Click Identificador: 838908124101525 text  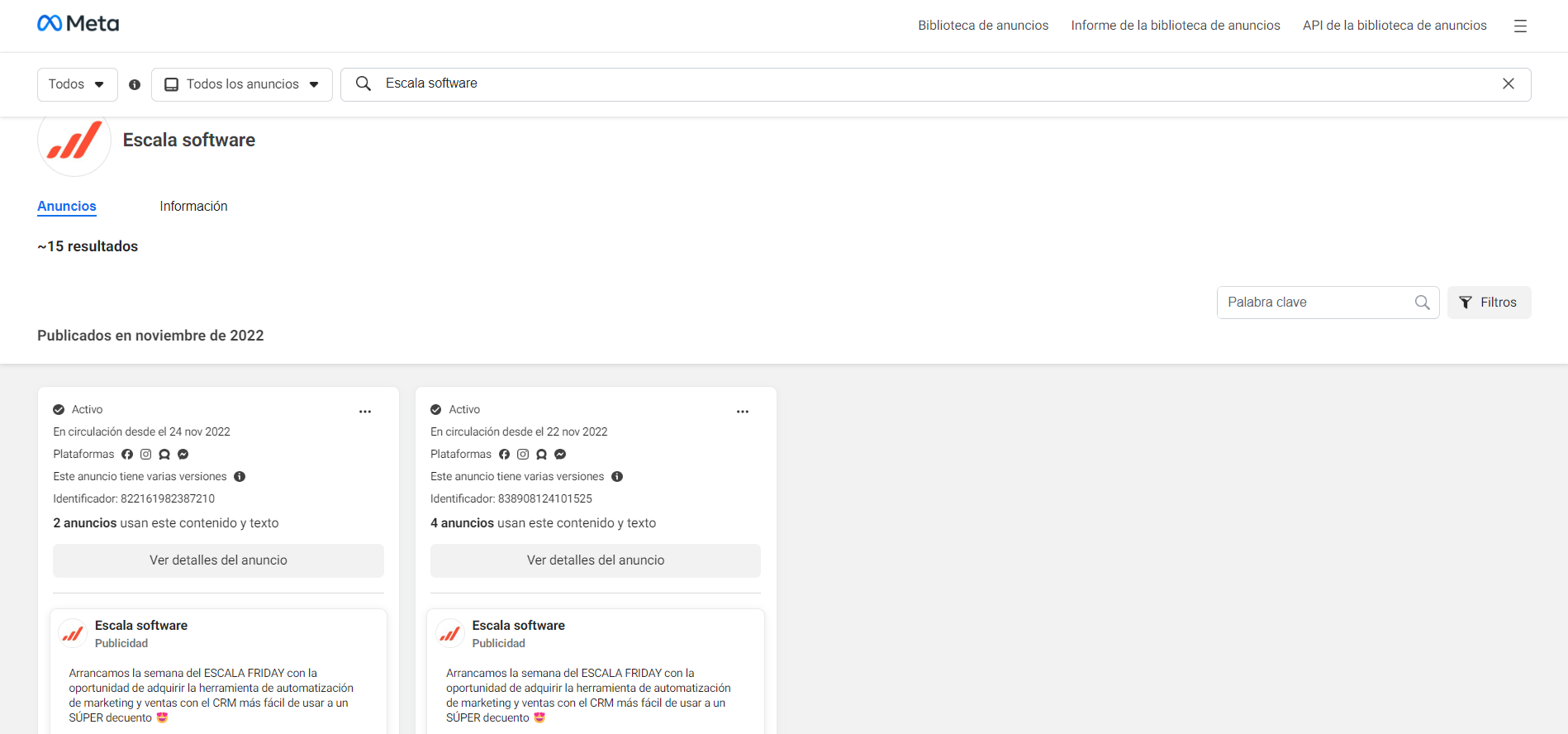(x=511, y=498)
